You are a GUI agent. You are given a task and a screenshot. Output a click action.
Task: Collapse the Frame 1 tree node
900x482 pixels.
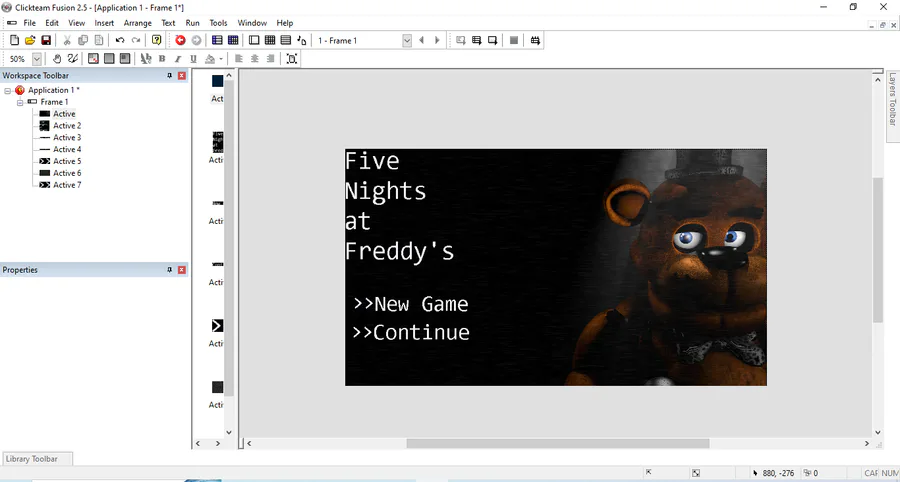[20, 102]
